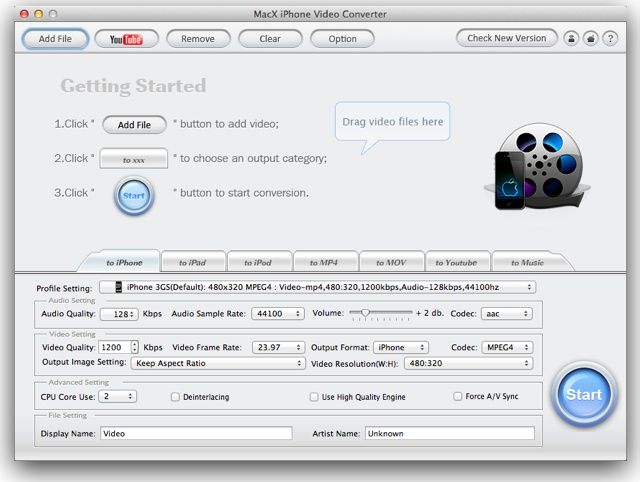
Task: Click the Check New Version button
Action: (x=507, y=39)
